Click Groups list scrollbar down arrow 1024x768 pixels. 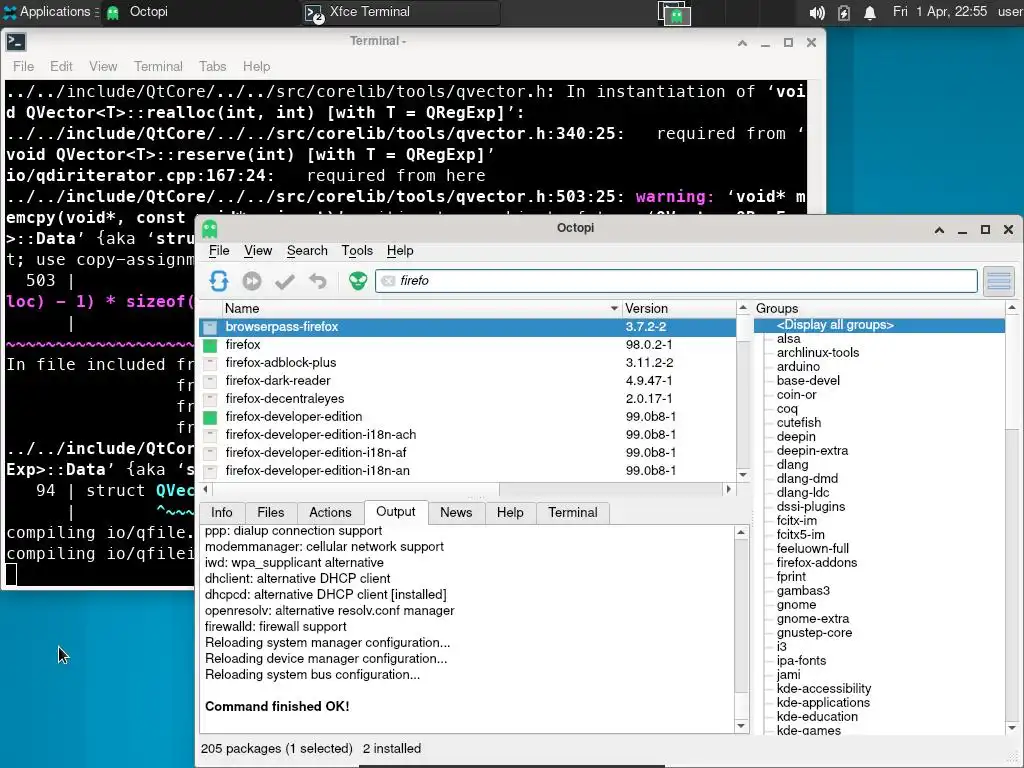click(x=1012, y=728)
